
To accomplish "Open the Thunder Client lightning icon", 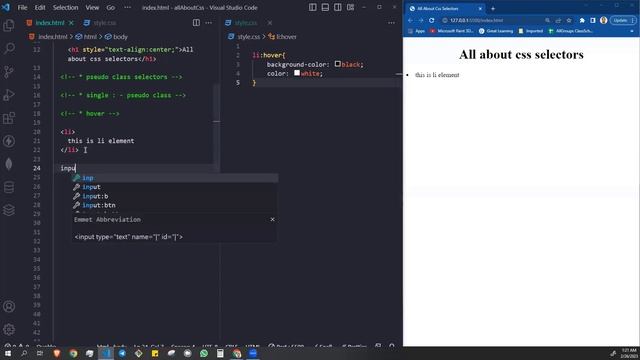I will point(9,141).
